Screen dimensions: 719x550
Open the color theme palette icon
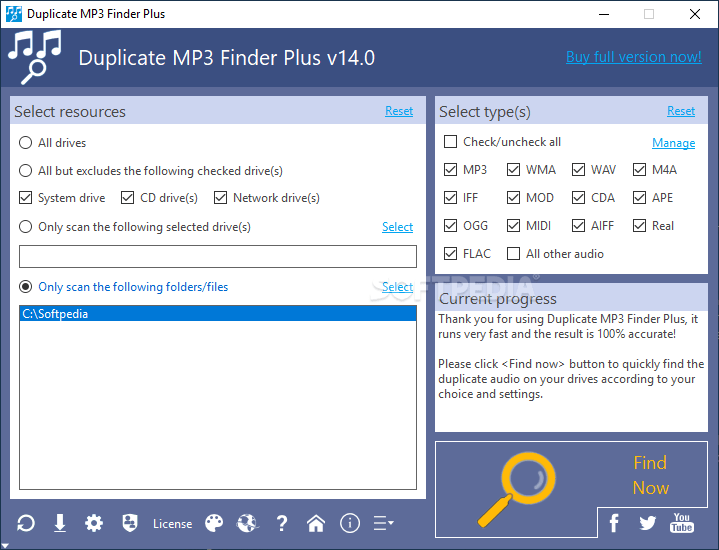point(214,523)
